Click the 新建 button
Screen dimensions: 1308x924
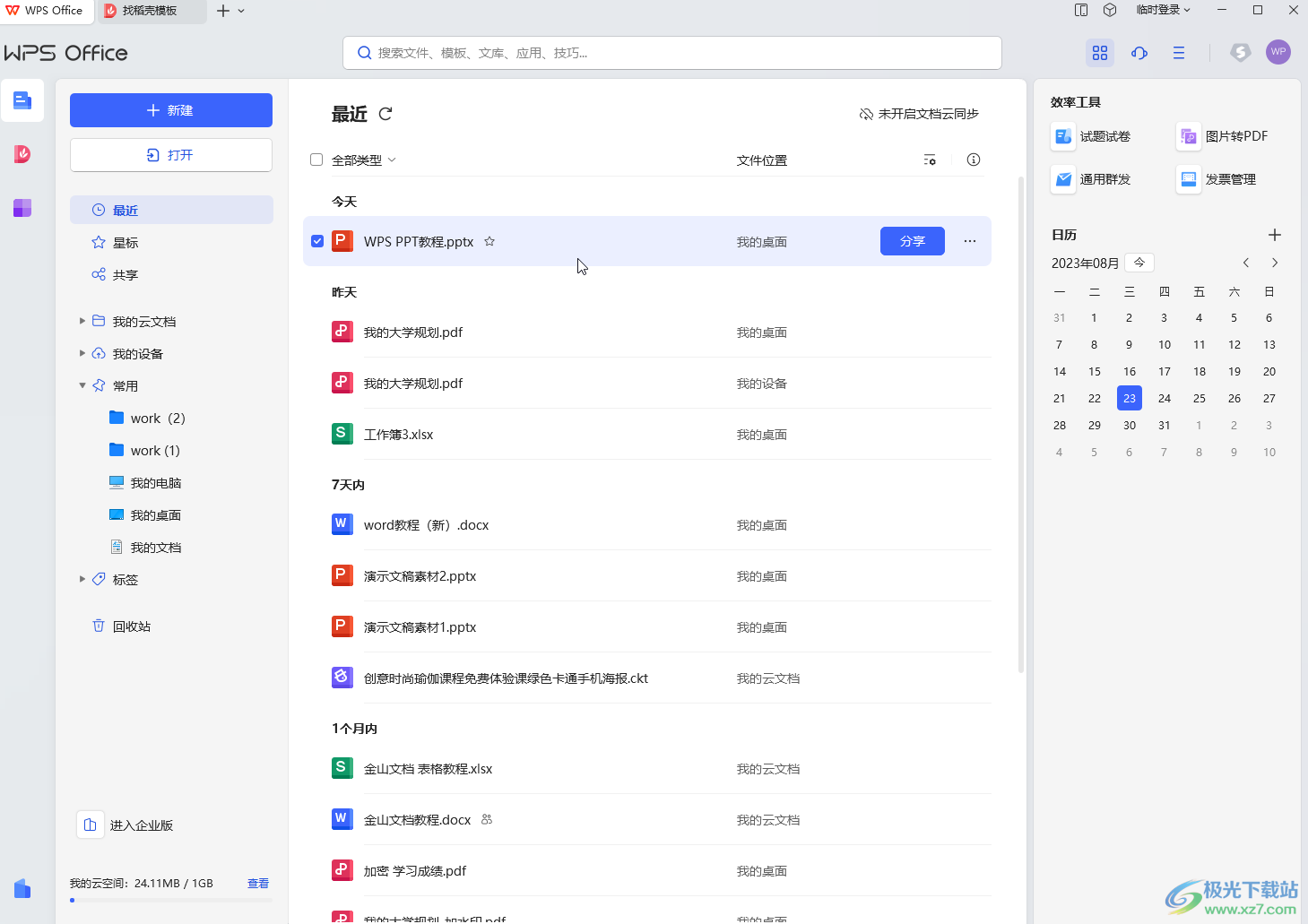click(171, 110)
